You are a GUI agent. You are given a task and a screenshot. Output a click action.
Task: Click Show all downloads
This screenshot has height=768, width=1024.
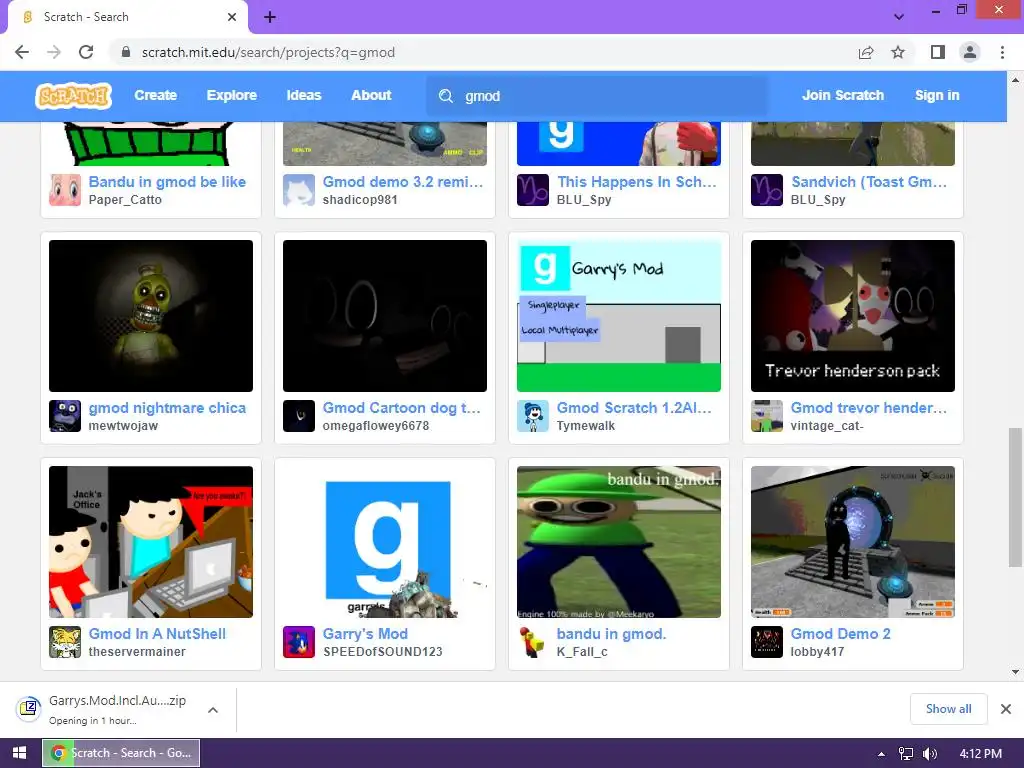(948, 709)
